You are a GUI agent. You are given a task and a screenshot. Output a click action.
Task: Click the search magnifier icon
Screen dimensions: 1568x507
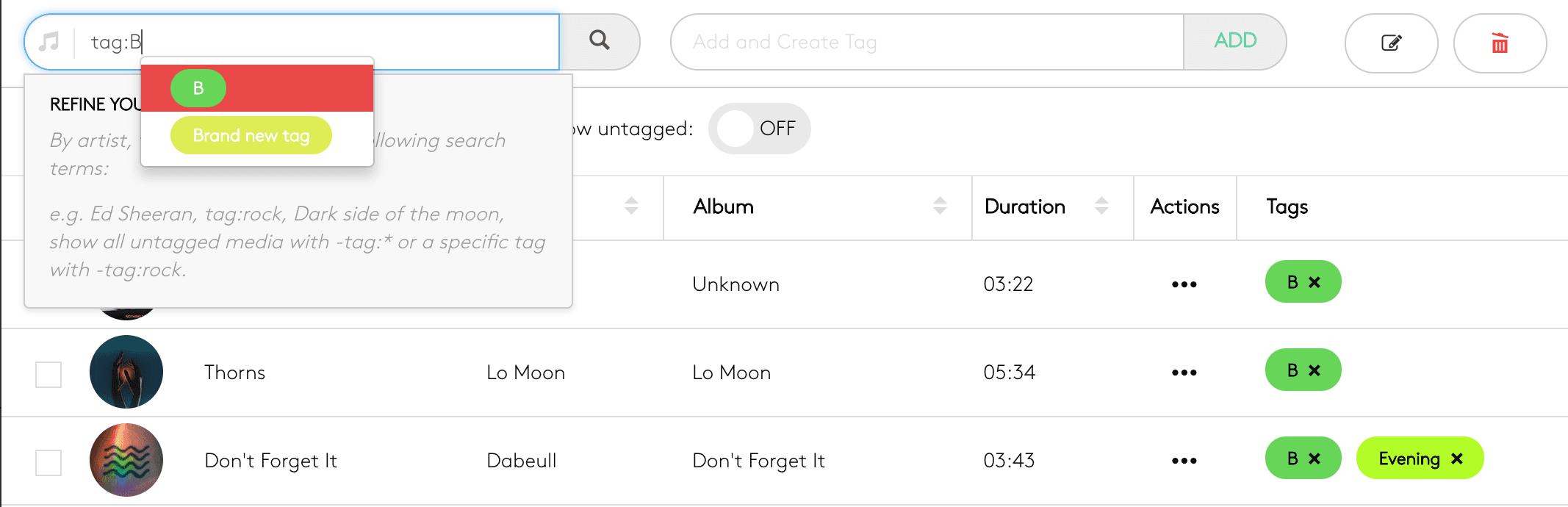click(x=598, y=41)
